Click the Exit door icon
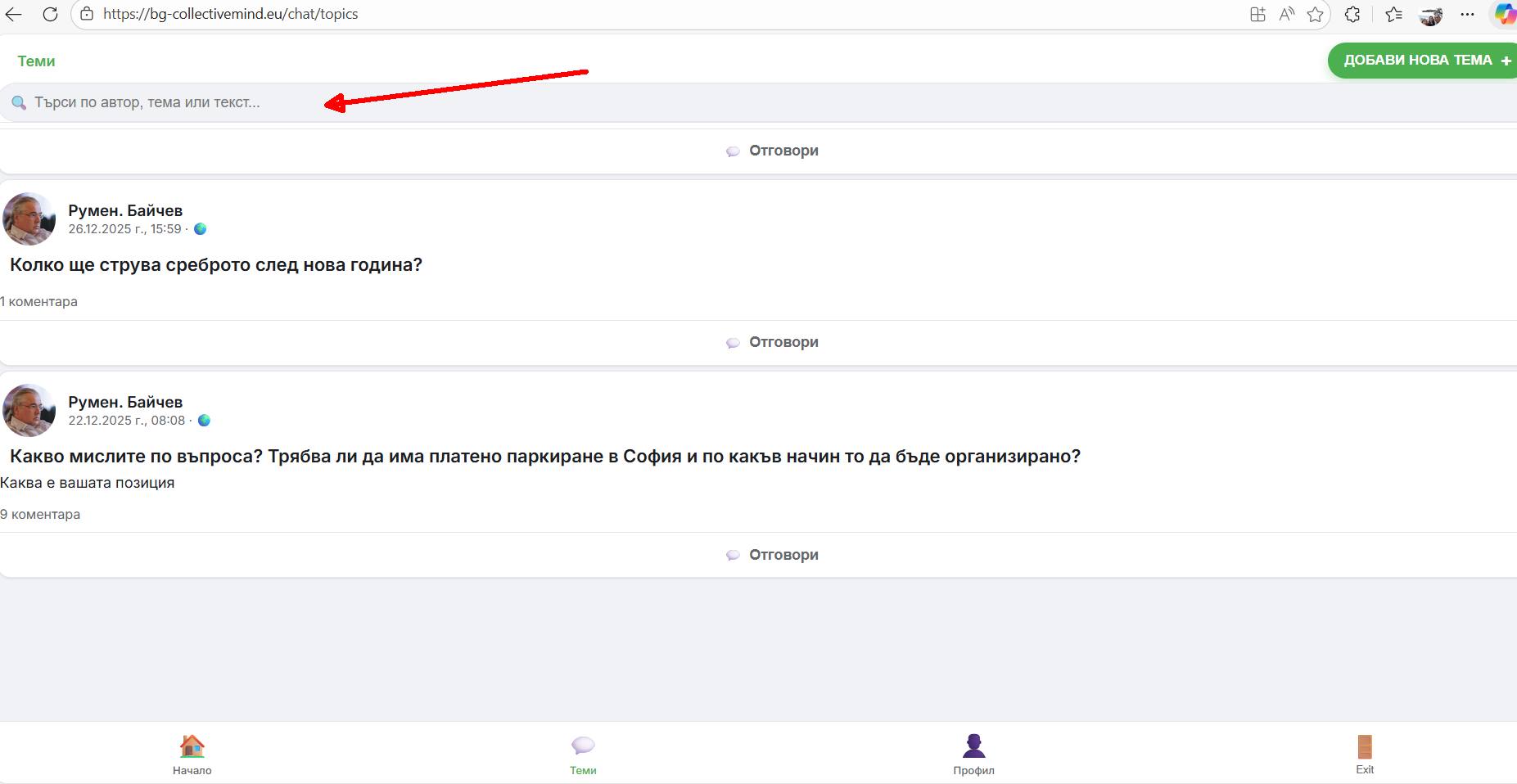Viewport: 1517px width, 784px height. pyautogui.click(x=1364, y=746)
